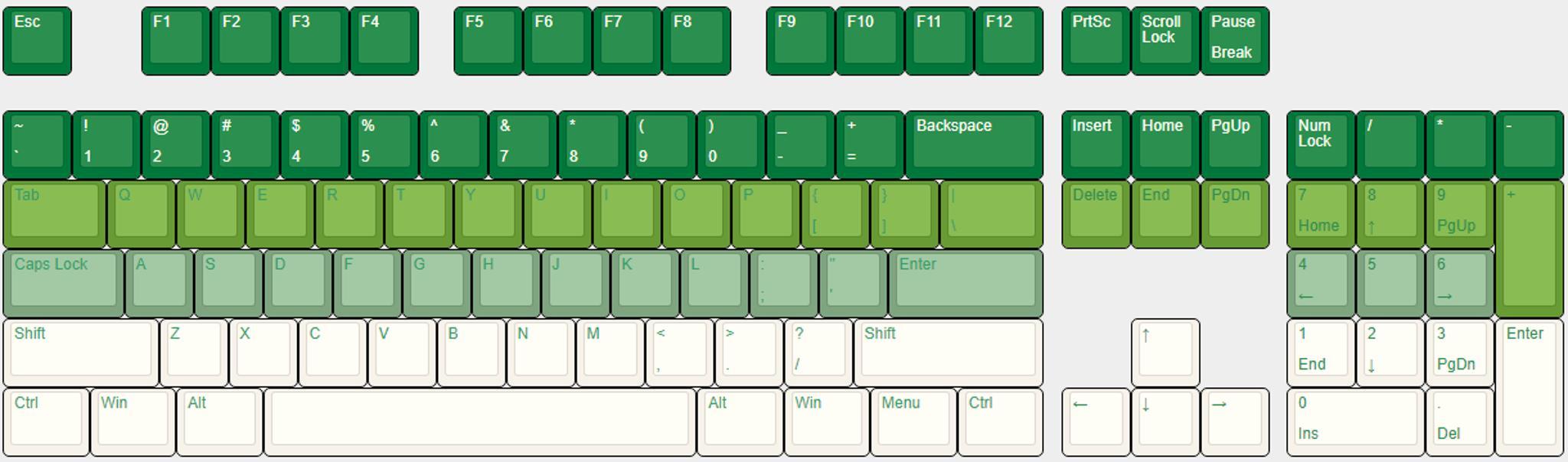Toggle the Num Lock key
Viewport: 1568px width, 462px height.
tap(1320, 144)
